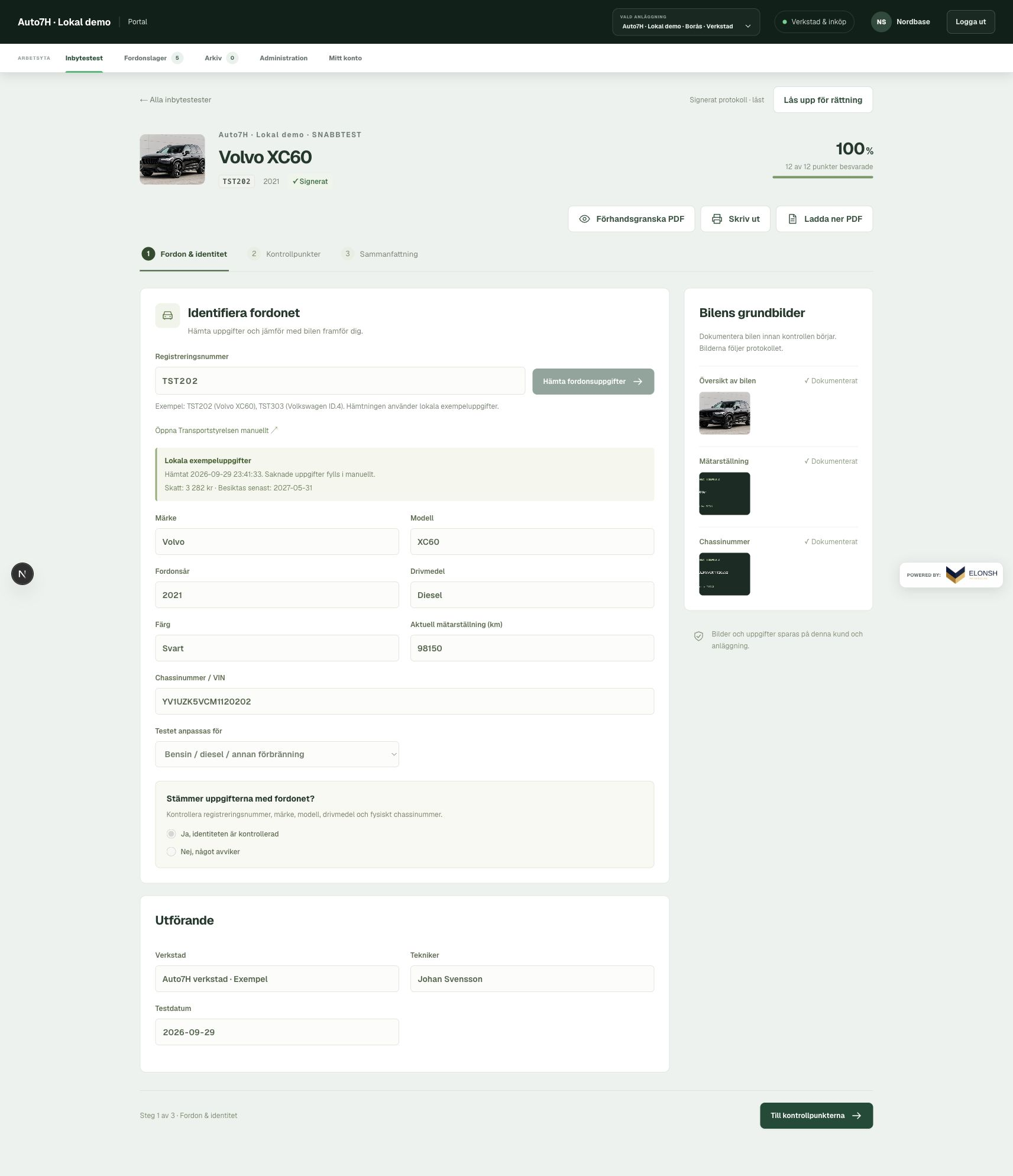Click the Portal label in header
Viewport: 1013px width, 1176px height.
(137, 22)
